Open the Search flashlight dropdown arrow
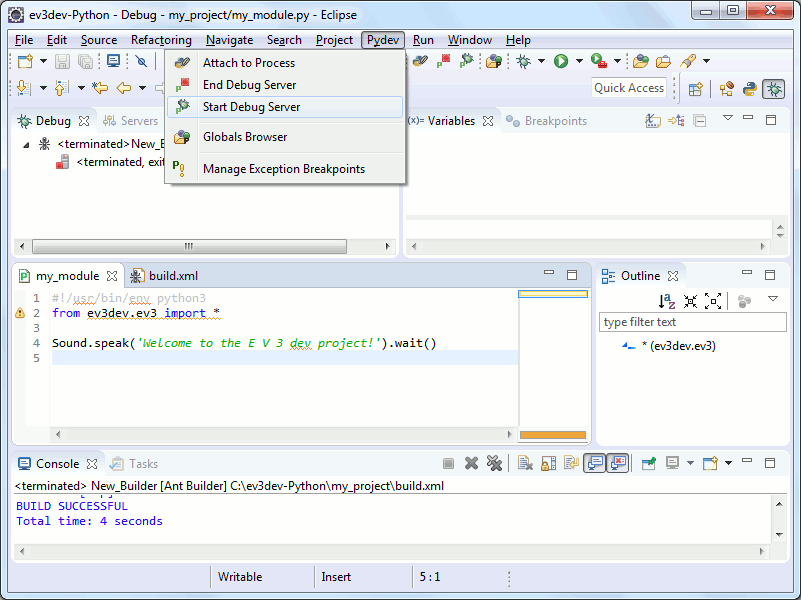This screenshot has height=600, width=801. (706, 61)
